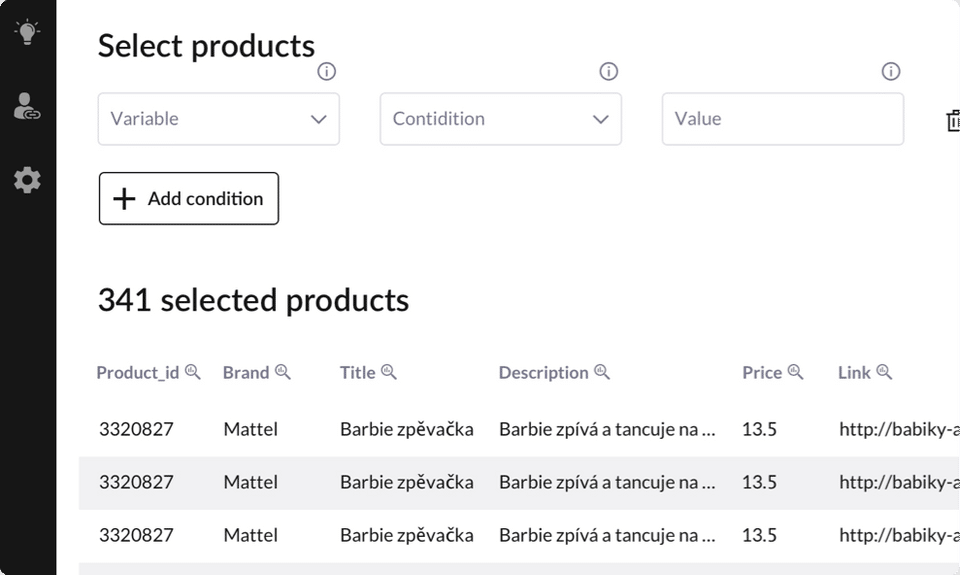
Task: Open the settings gear icon
Action: coord(27,180)
